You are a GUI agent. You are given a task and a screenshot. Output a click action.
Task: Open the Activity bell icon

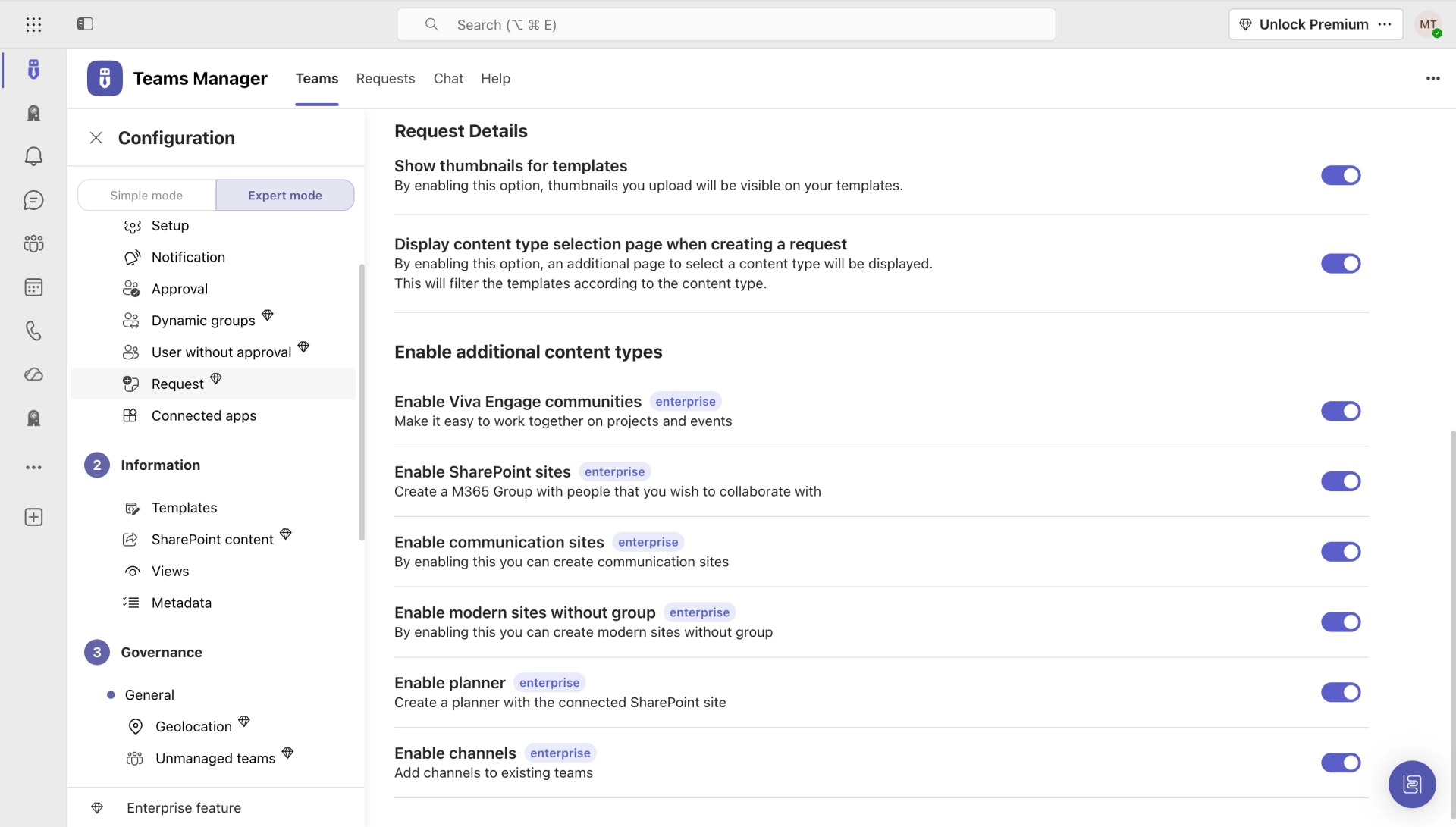33,156
